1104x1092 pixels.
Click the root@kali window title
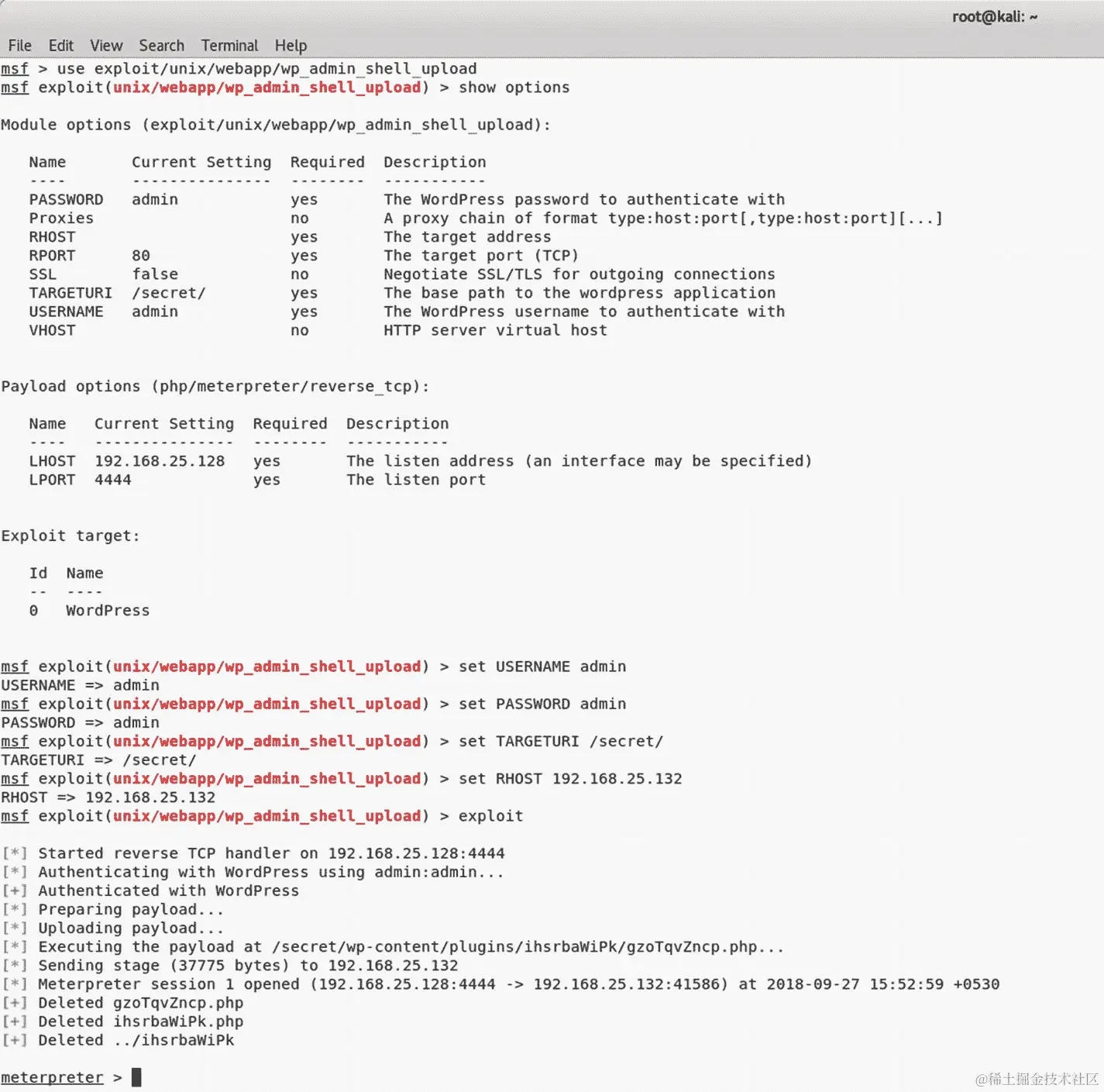click(x=995, y=17)
